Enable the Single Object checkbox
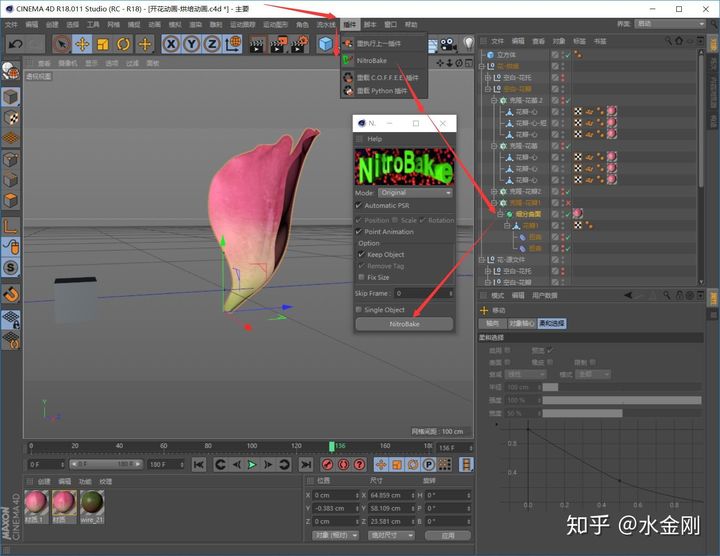 360,310
